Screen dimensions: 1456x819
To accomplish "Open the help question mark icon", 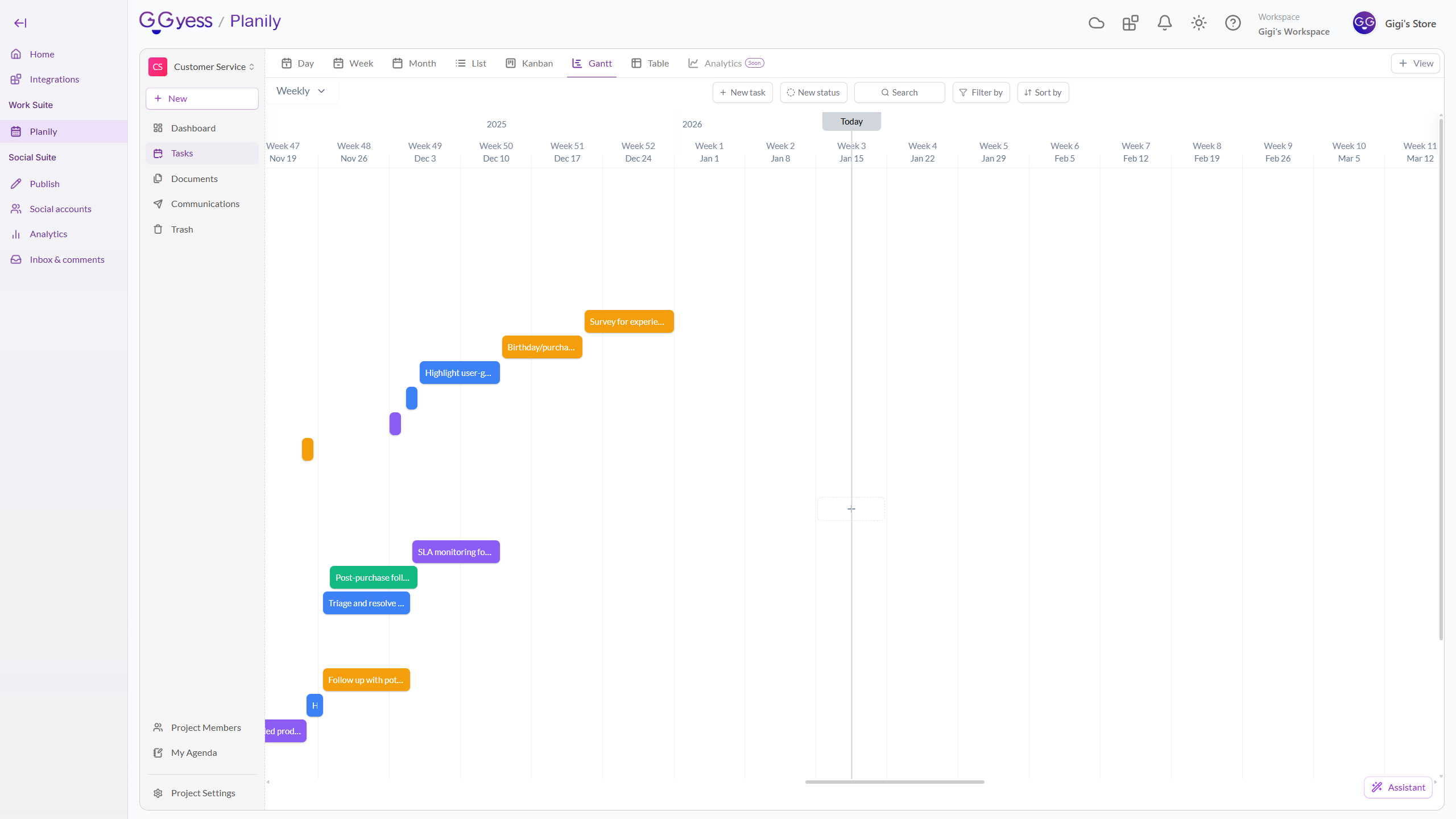I will 1232,23.
